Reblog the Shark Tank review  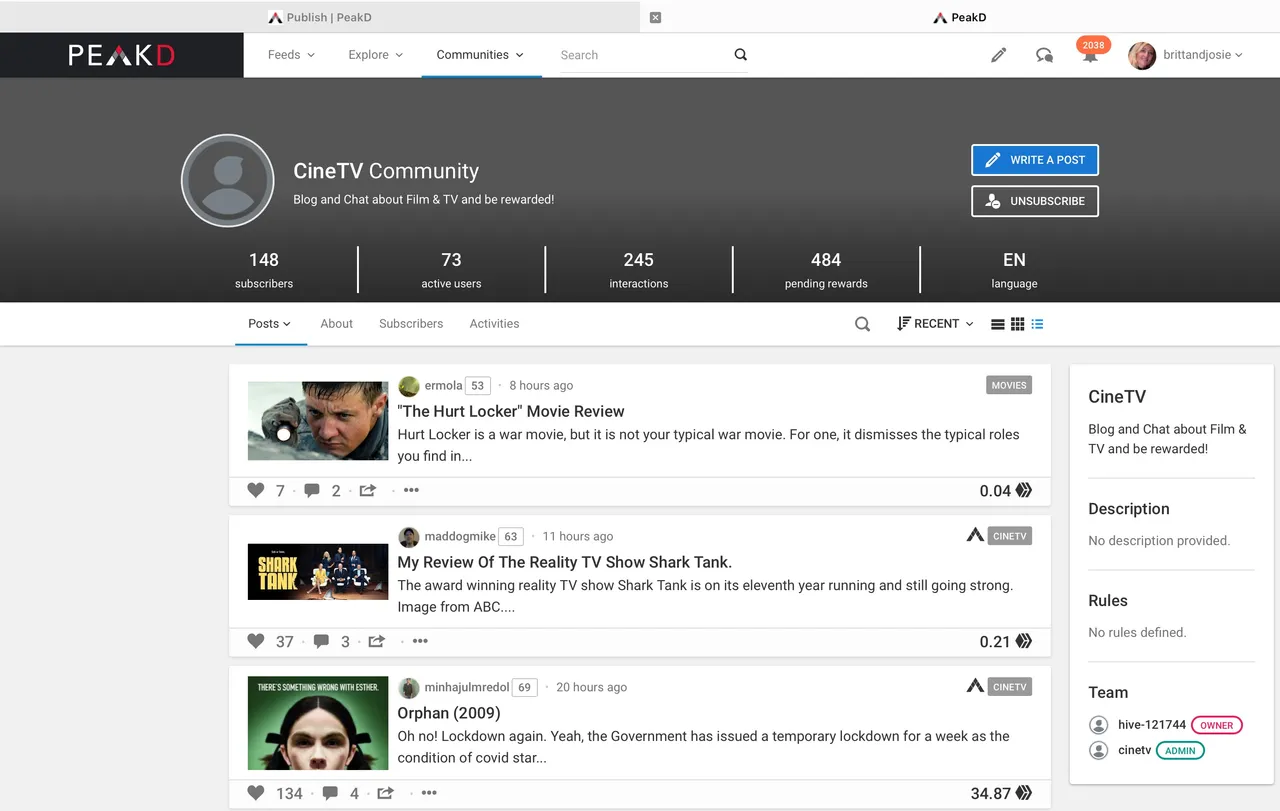[377, 641]
